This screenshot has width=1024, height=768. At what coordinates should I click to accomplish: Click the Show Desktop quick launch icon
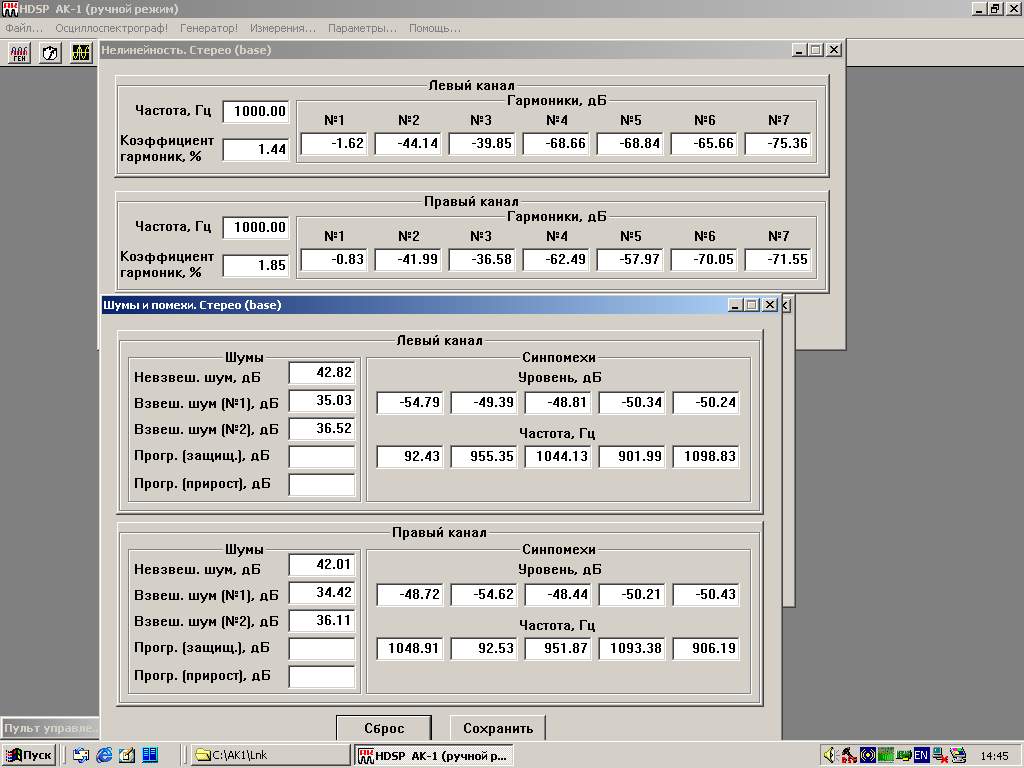(127, 755)
